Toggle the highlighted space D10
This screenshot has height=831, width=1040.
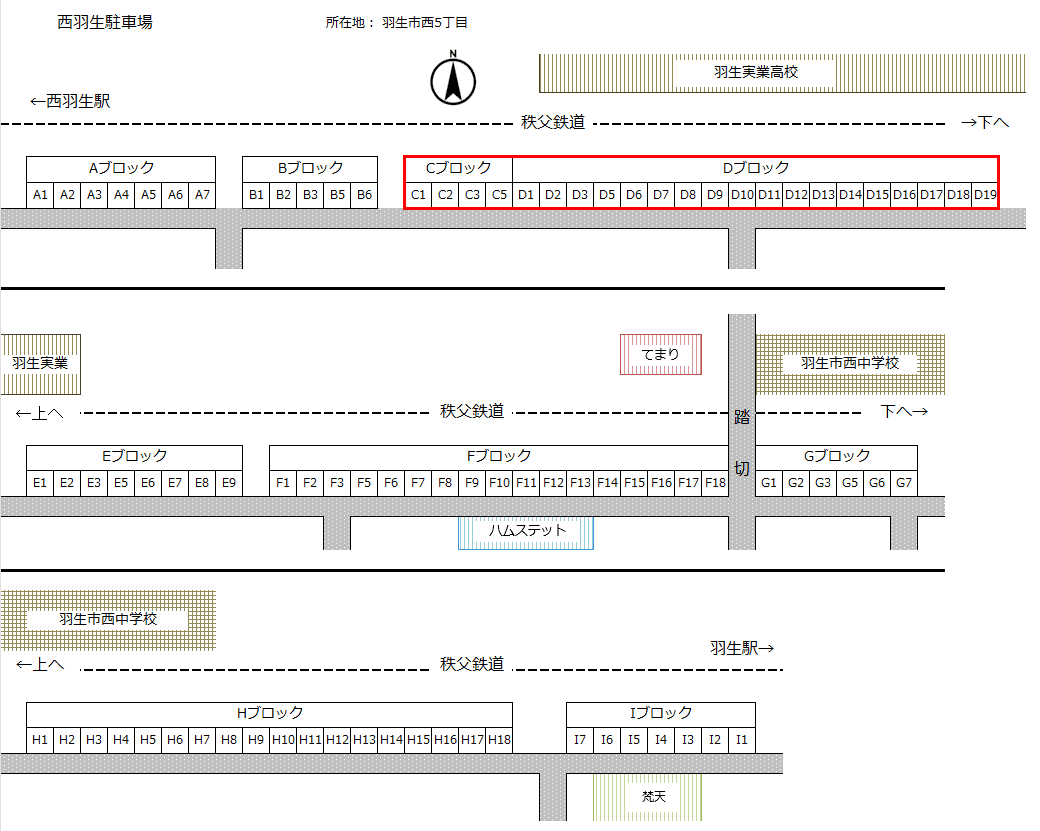(740, 195)
